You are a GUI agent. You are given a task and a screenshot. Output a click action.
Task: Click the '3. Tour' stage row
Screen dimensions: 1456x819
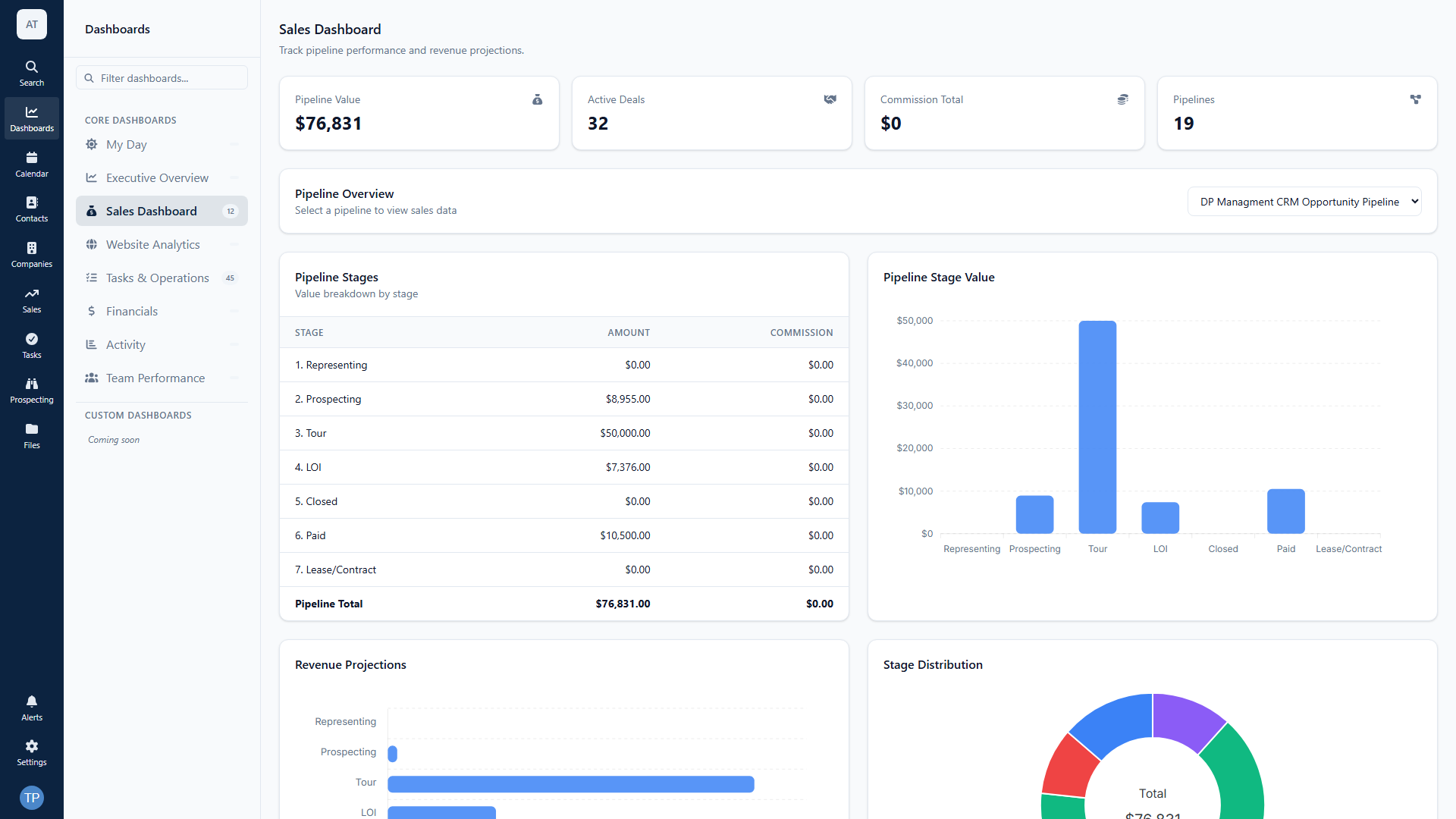click(563, 433)
